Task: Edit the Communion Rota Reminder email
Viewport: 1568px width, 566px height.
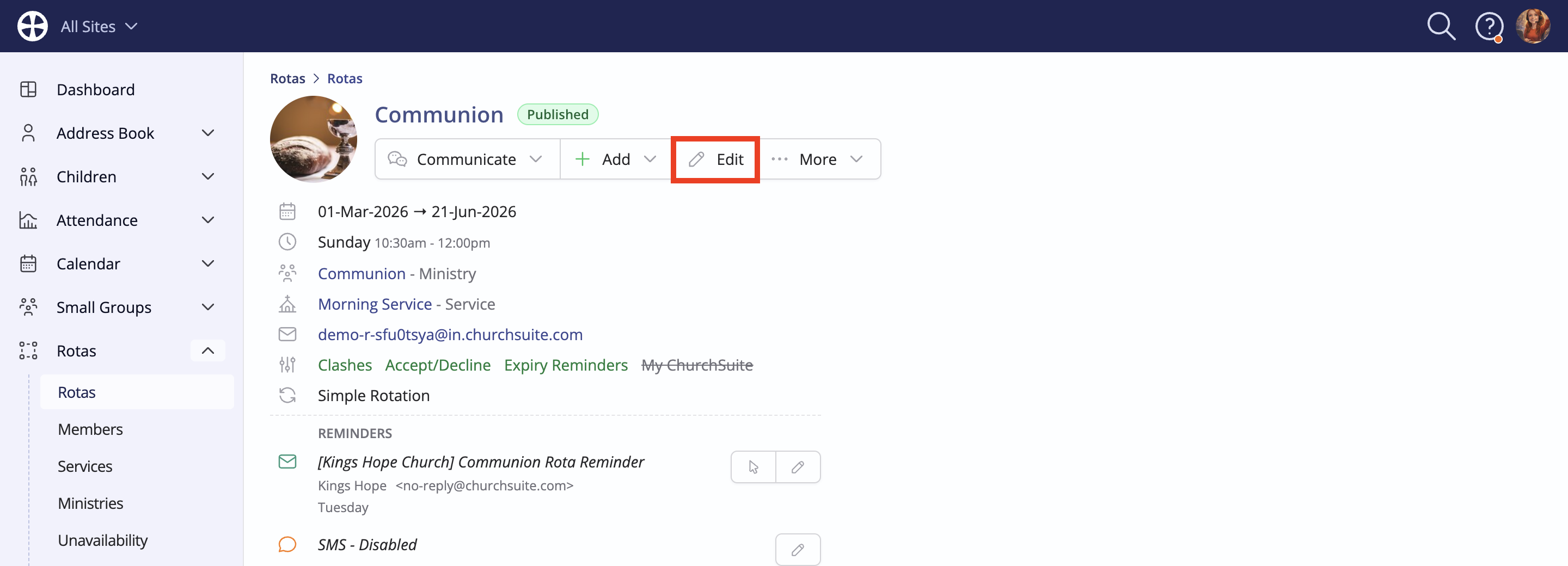Action: point(798,467)
